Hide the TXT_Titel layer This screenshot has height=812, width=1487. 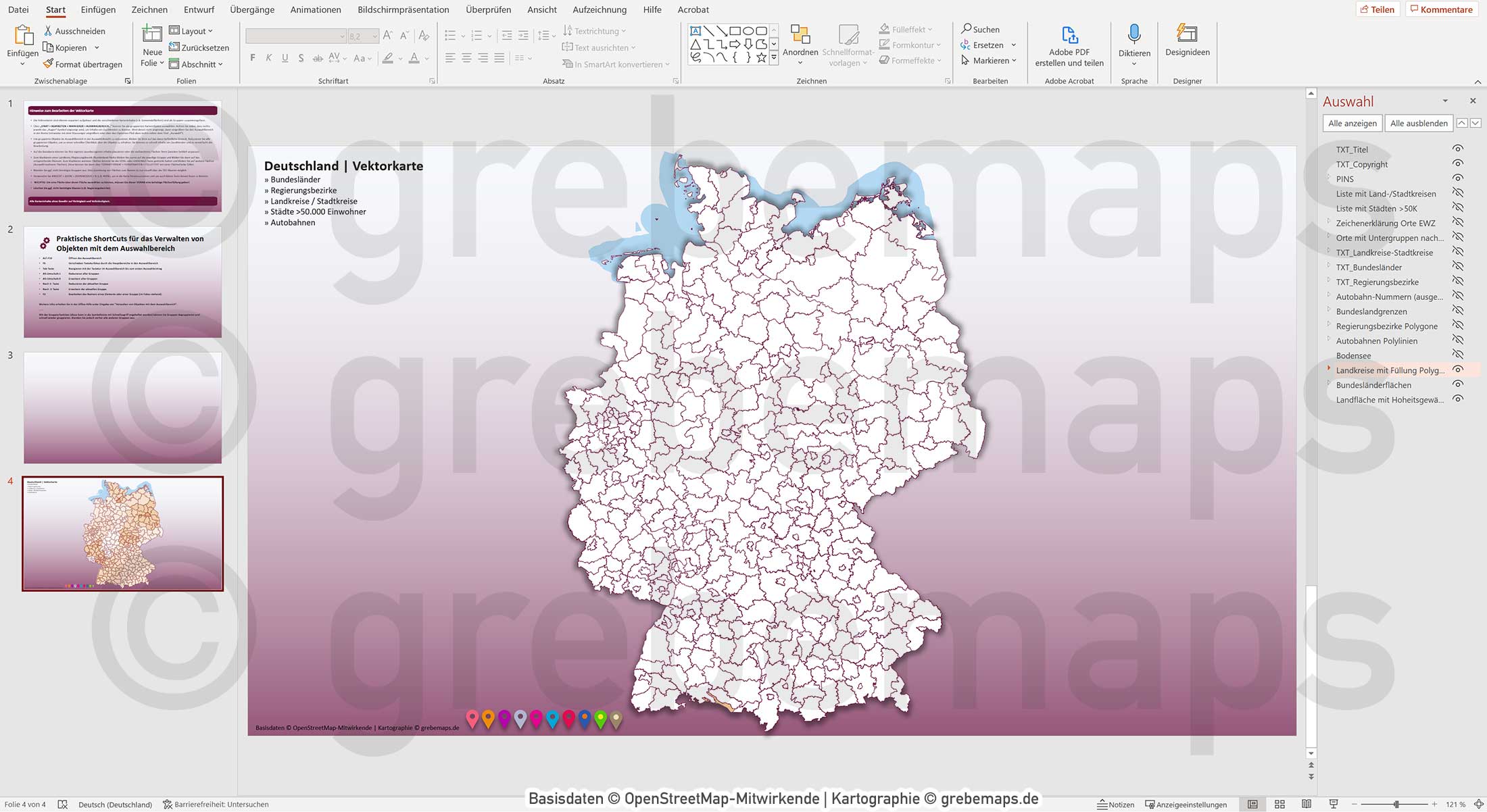[x=1458, y=149]
